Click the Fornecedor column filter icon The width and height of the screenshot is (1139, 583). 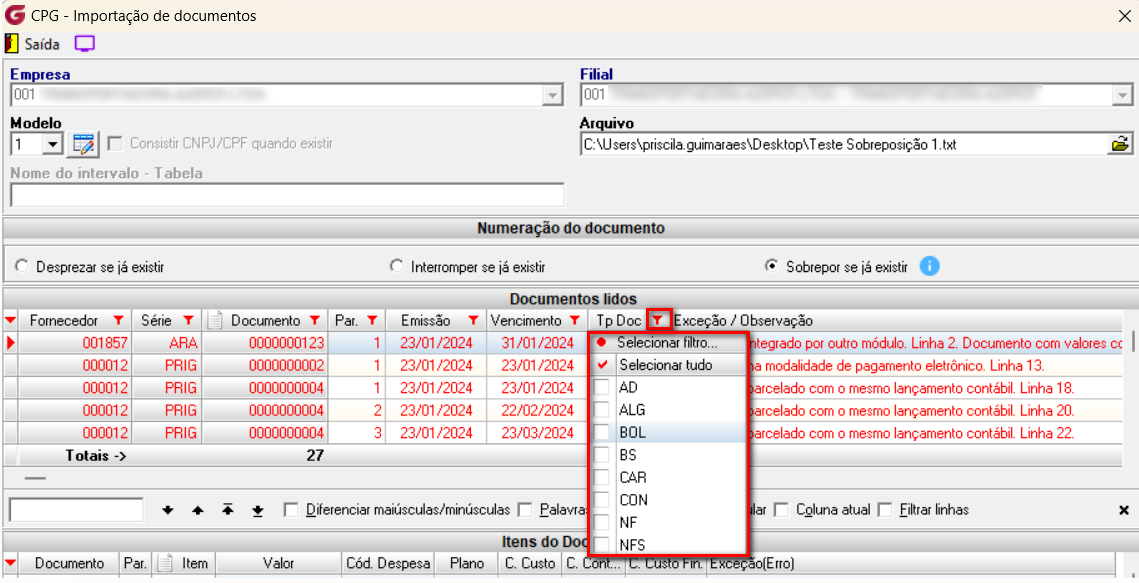118,320
